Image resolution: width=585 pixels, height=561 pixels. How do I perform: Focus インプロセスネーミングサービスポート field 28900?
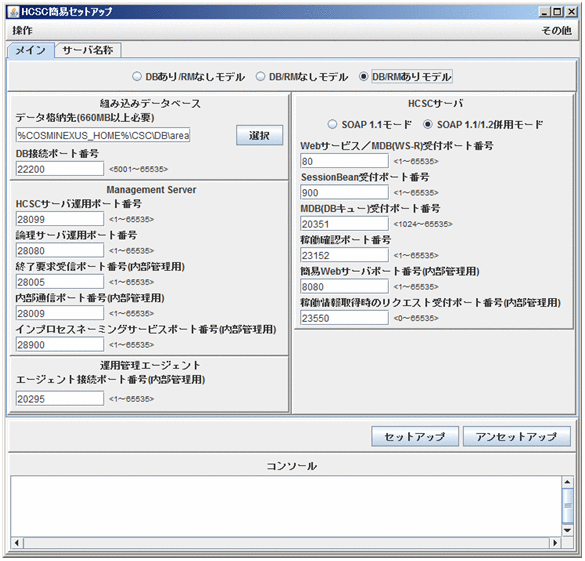[60, 344]
